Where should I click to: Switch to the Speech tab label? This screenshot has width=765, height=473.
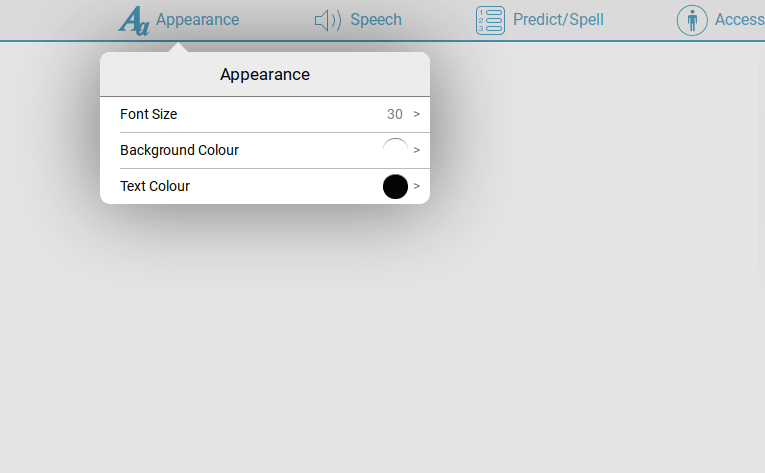click(x=376, y=20)
